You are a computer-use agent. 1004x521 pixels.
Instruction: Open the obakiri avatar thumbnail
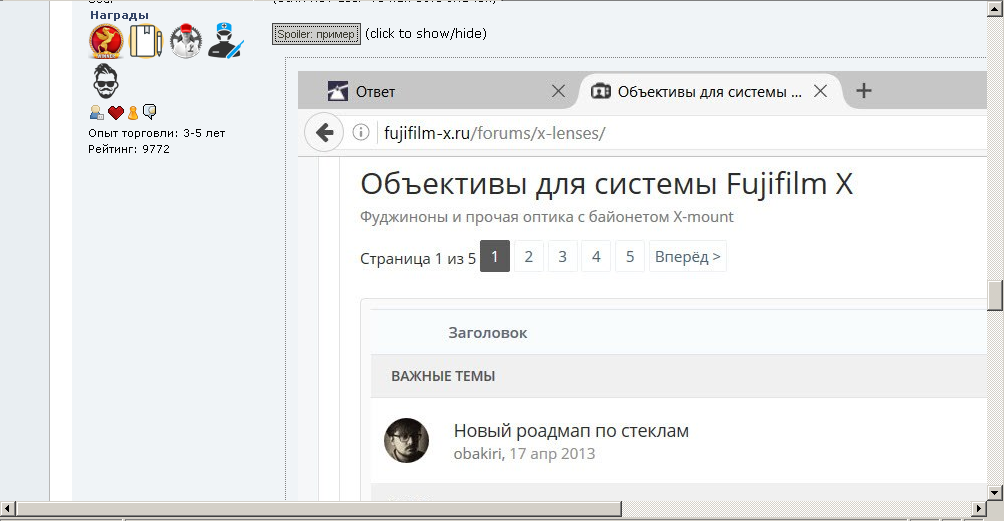tap(407, 440)
